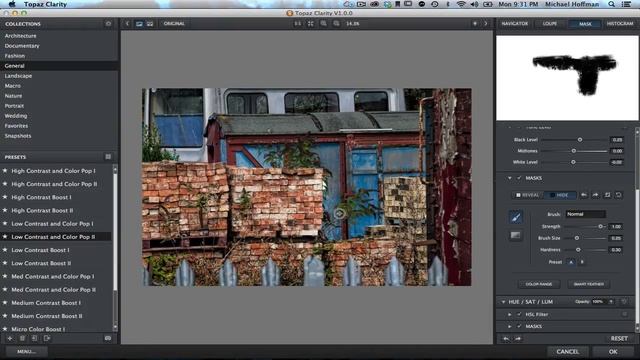Click the mask redo arrow icon
The width and height of the screenshot is (640, 360).
coord(596,195)
